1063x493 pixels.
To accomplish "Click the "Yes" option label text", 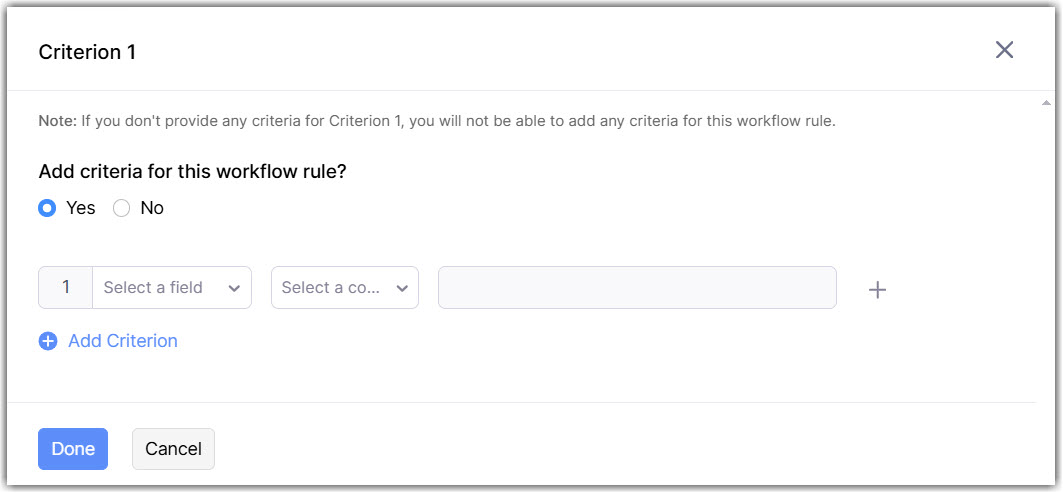I will point(81,208).
